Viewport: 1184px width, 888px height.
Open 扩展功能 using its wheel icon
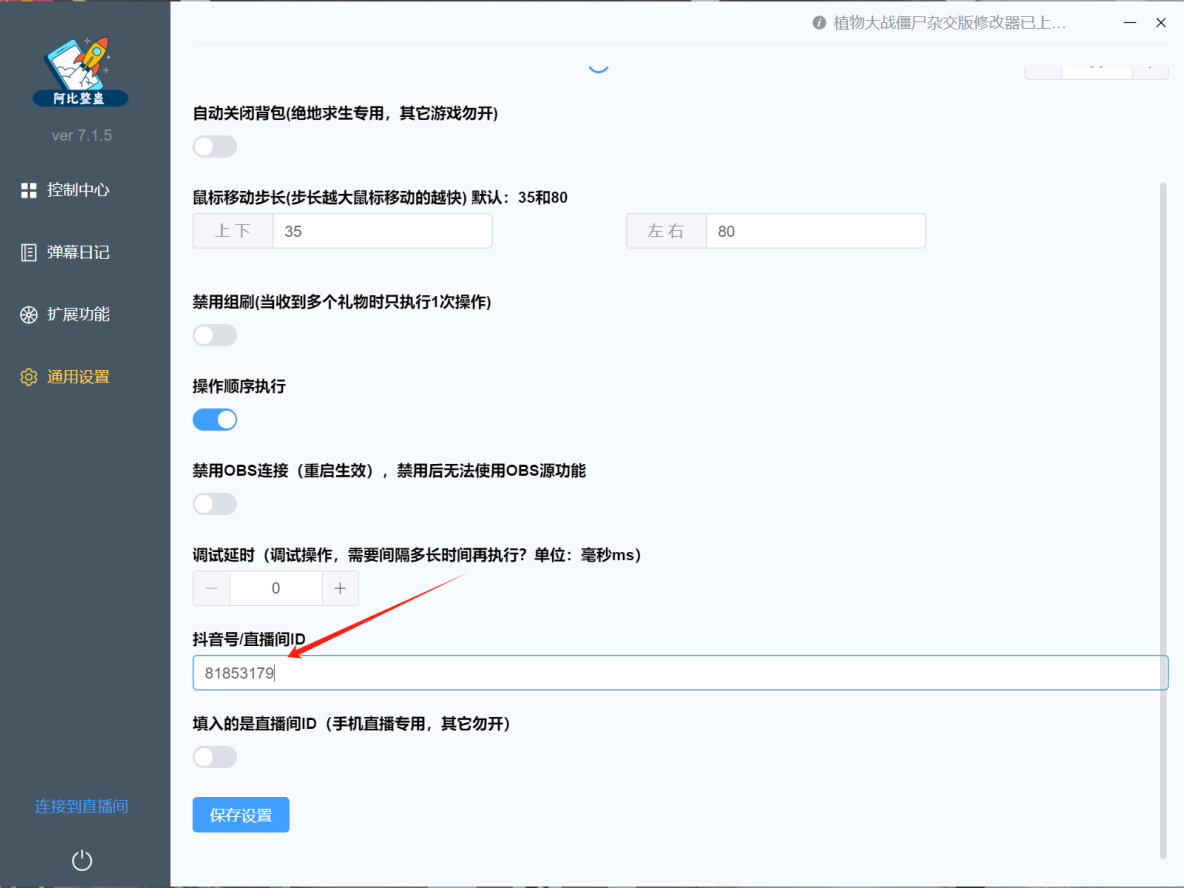pyautogui.click(x=28, y=314)
